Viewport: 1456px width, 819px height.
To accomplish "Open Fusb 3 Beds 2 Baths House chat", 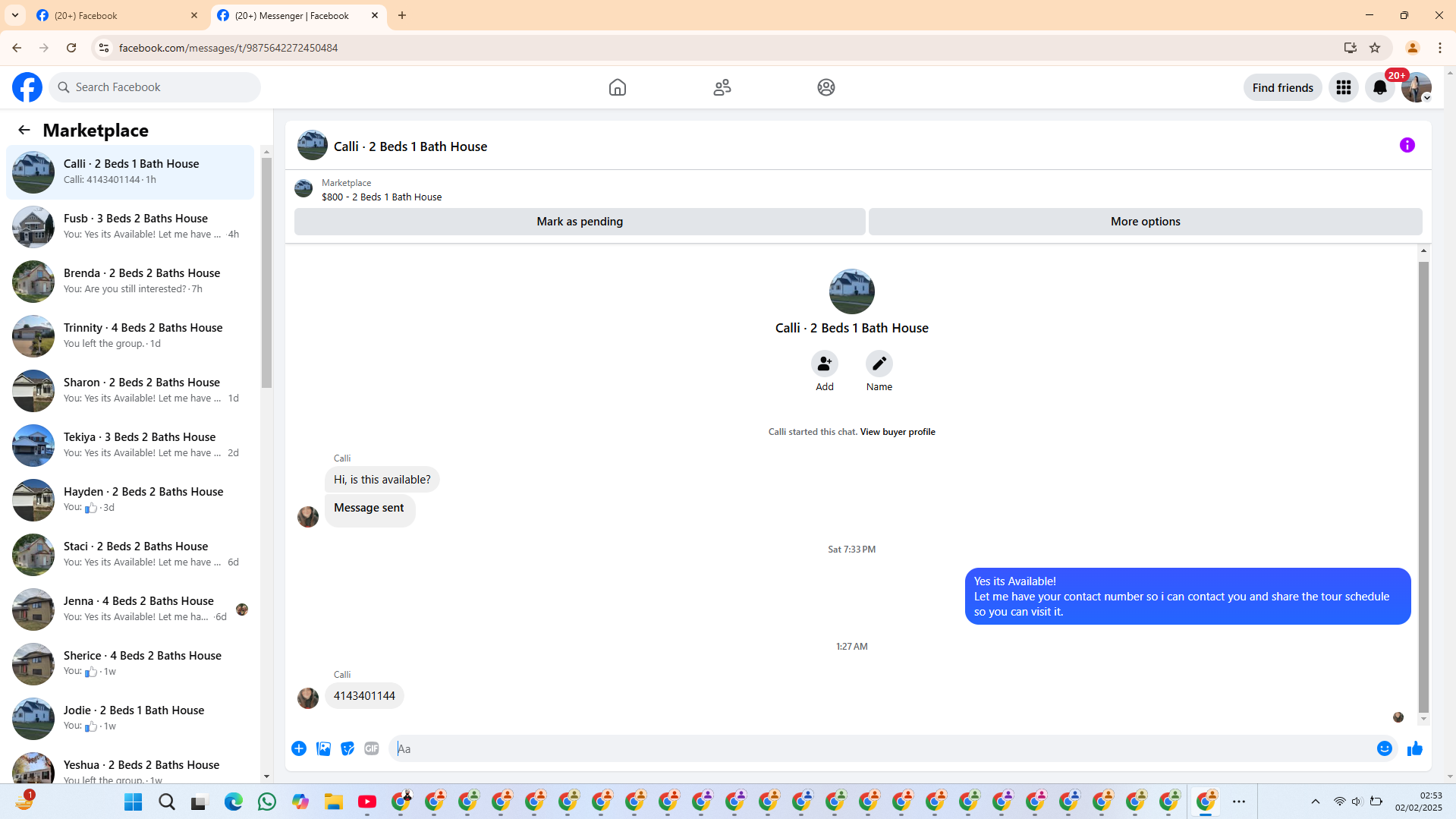I will 131,227.
